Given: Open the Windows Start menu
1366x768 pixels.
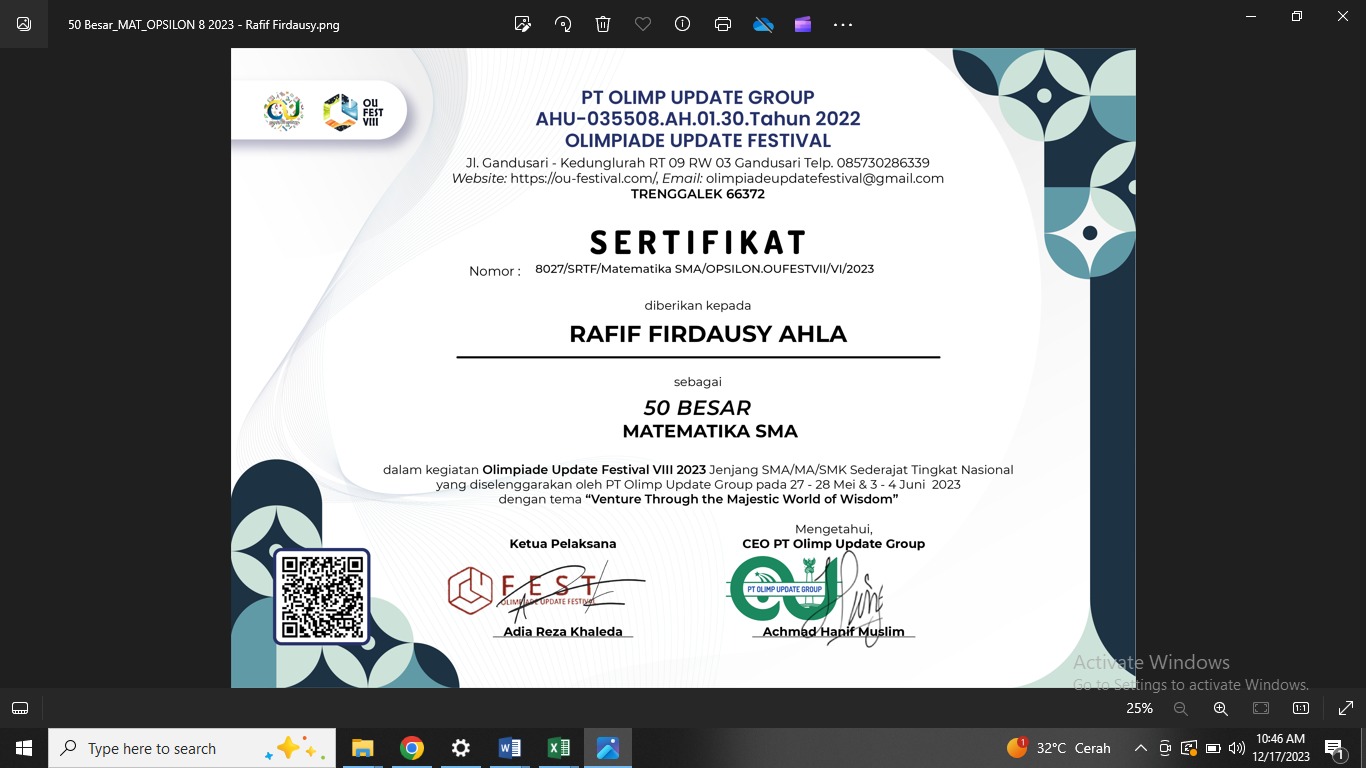Looking at the screenshot, I should (24, 748).
